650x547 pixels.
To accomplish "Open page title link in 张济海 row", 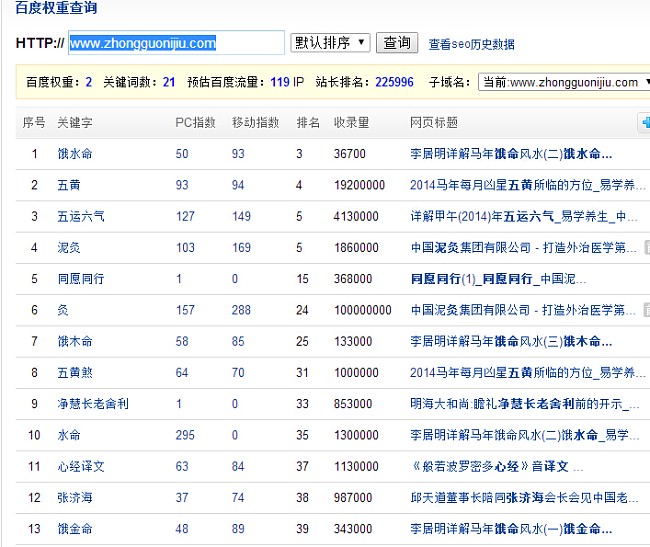I will click(524, 497).
